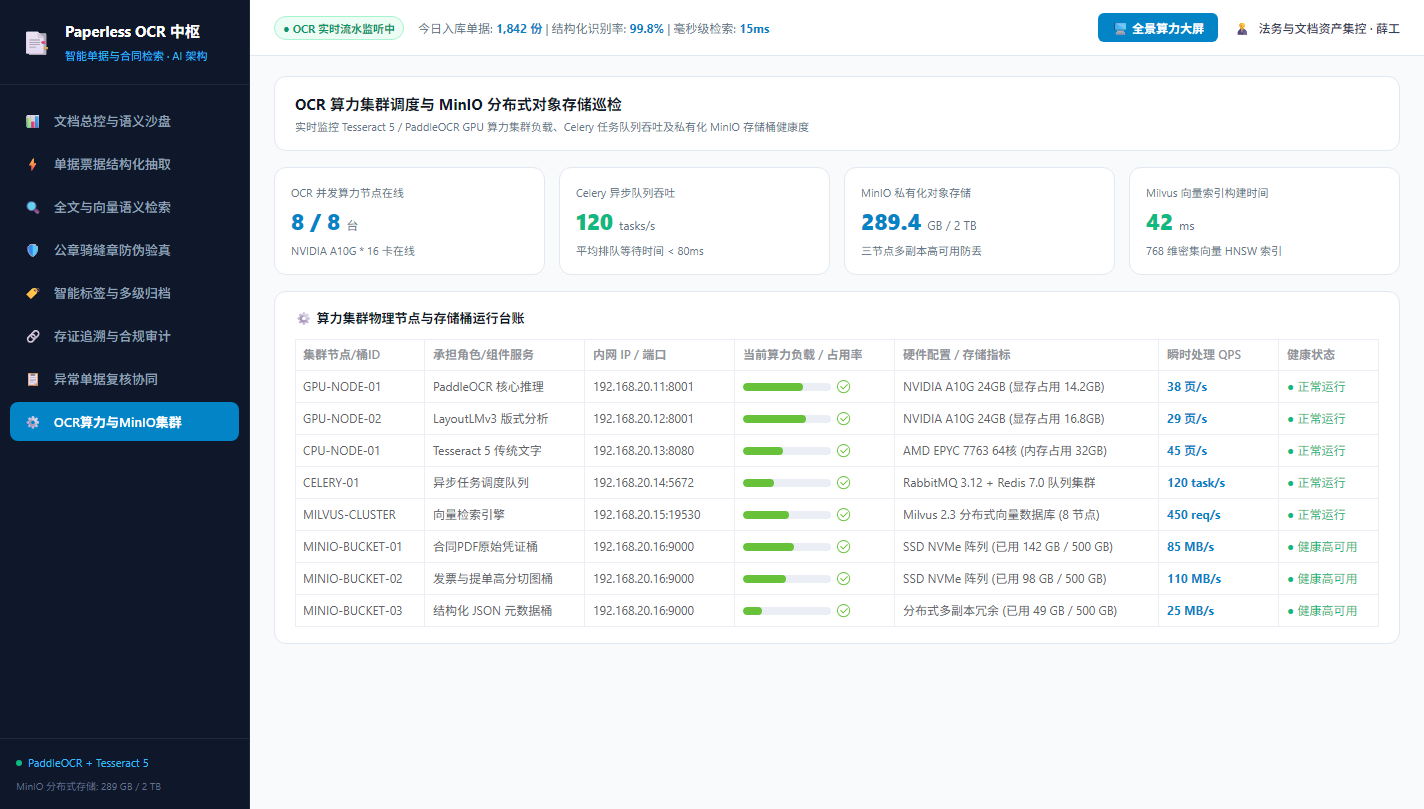Click the 健康高可用 status in MINIO-BUCKET-02 row
The height and width of the screenshot is (809, 1424).
1322,578
